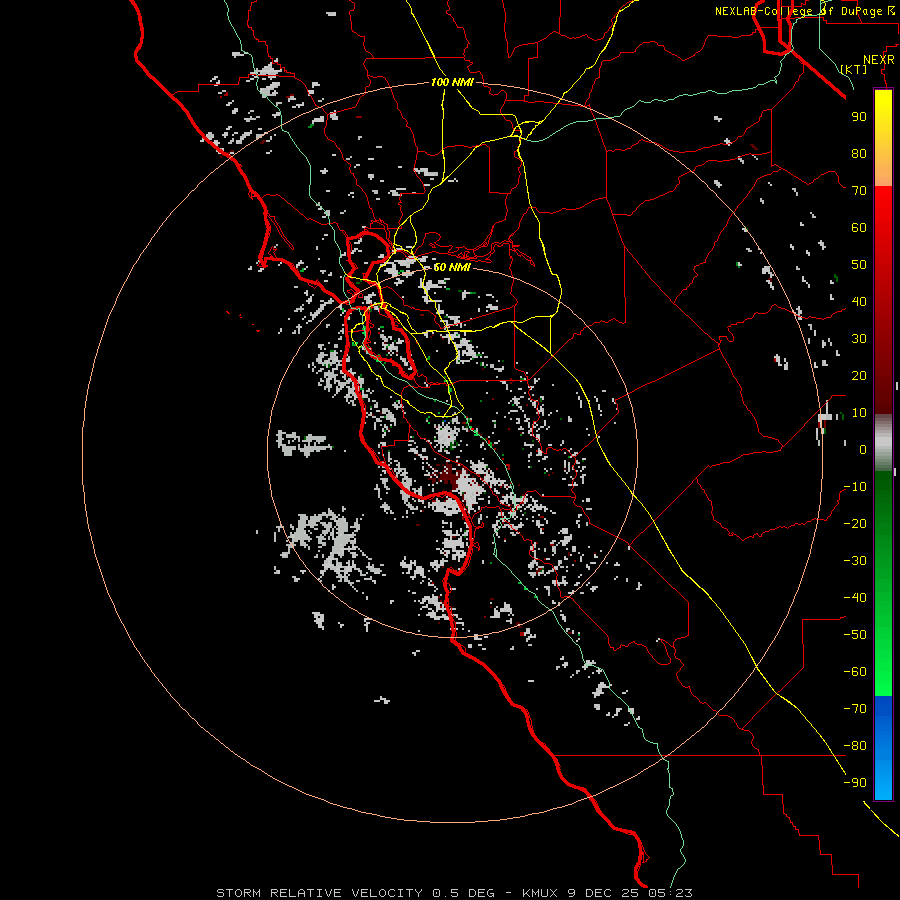
Task: Click the 30 value on velocity scale
Action: pos(859,339)
